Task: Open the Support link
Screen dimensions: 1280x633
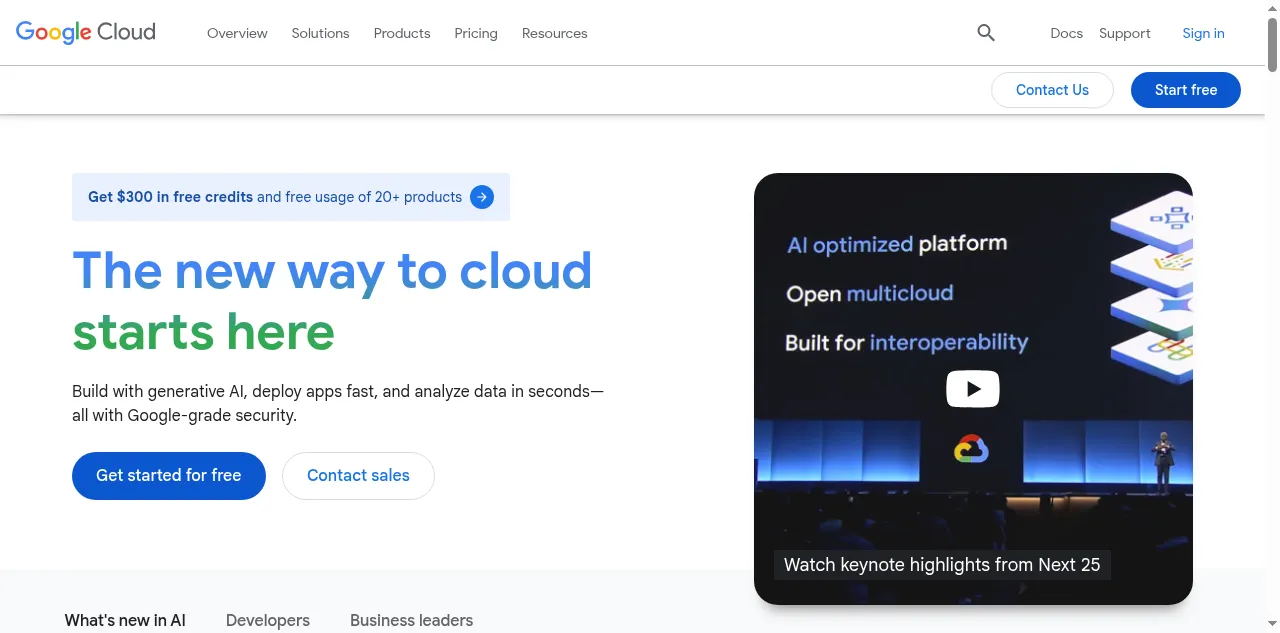Action: [1125, 33]
